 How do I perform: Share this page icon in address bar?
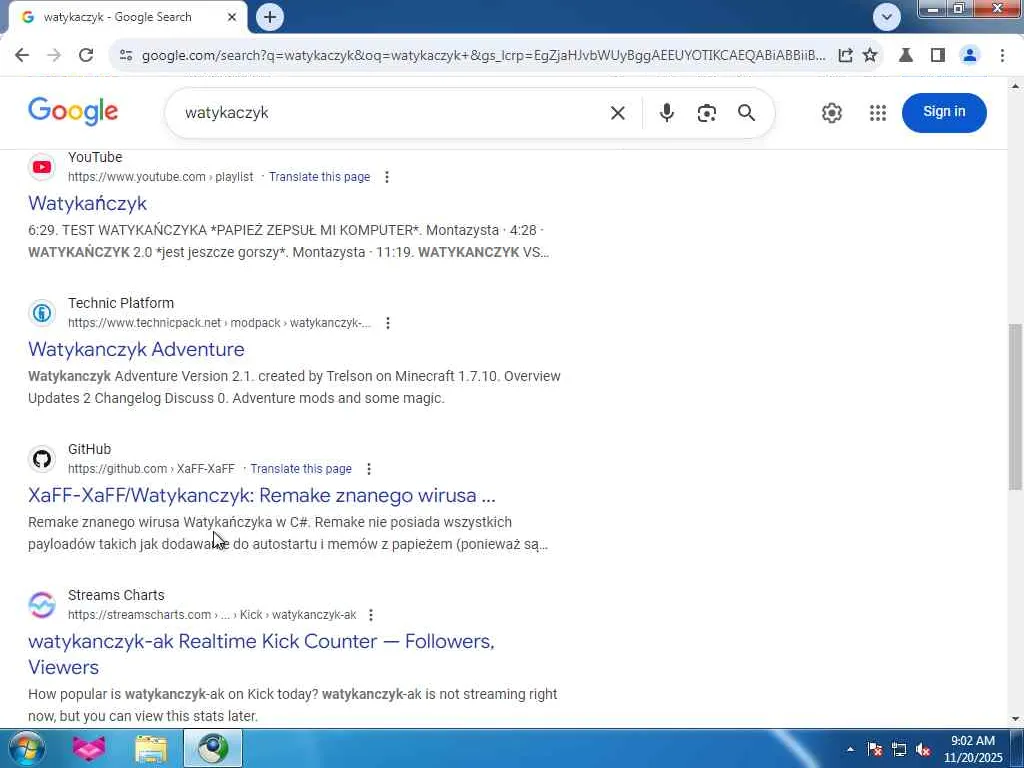point(845,56)
